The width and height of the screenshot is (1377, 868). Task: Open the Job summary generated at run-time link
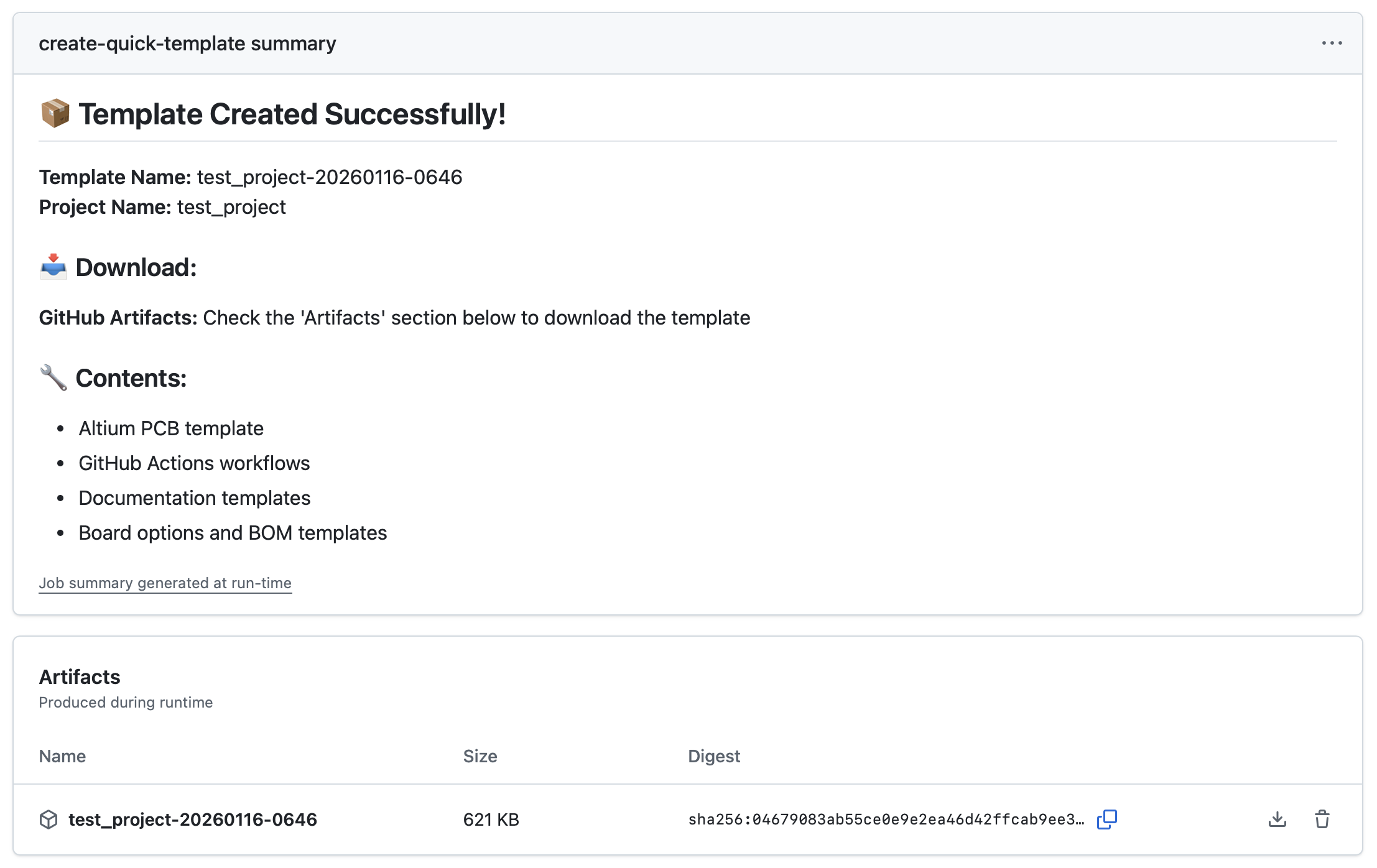[x=165, y=583]
